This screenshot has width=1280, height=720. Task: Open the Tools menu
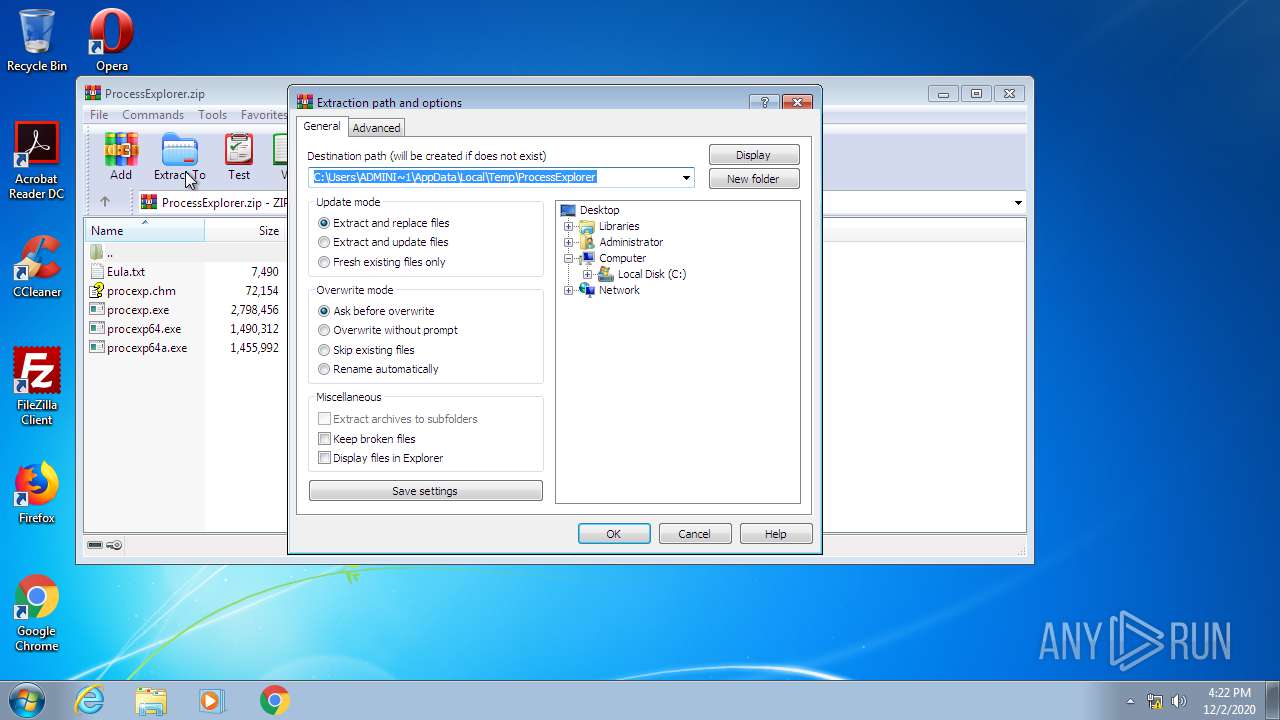coord(212,115)
